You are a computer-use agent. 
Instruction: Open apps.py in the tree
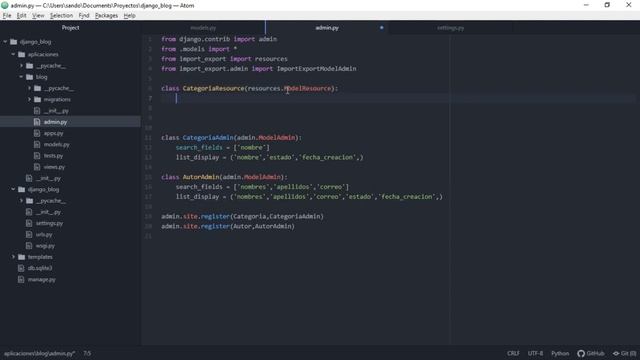[53, 133]
